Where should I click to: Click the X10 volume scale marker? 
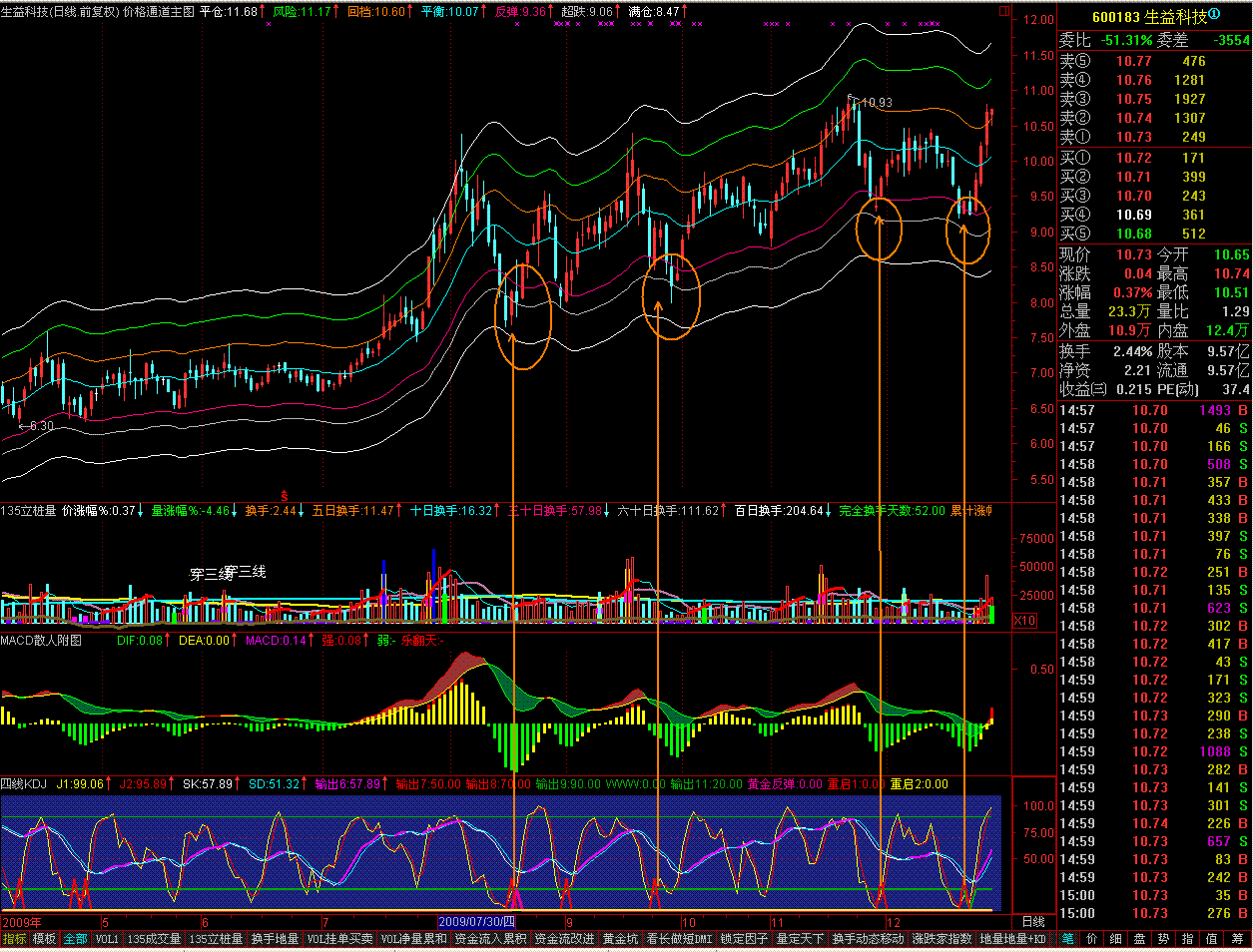pos(1024,621)
